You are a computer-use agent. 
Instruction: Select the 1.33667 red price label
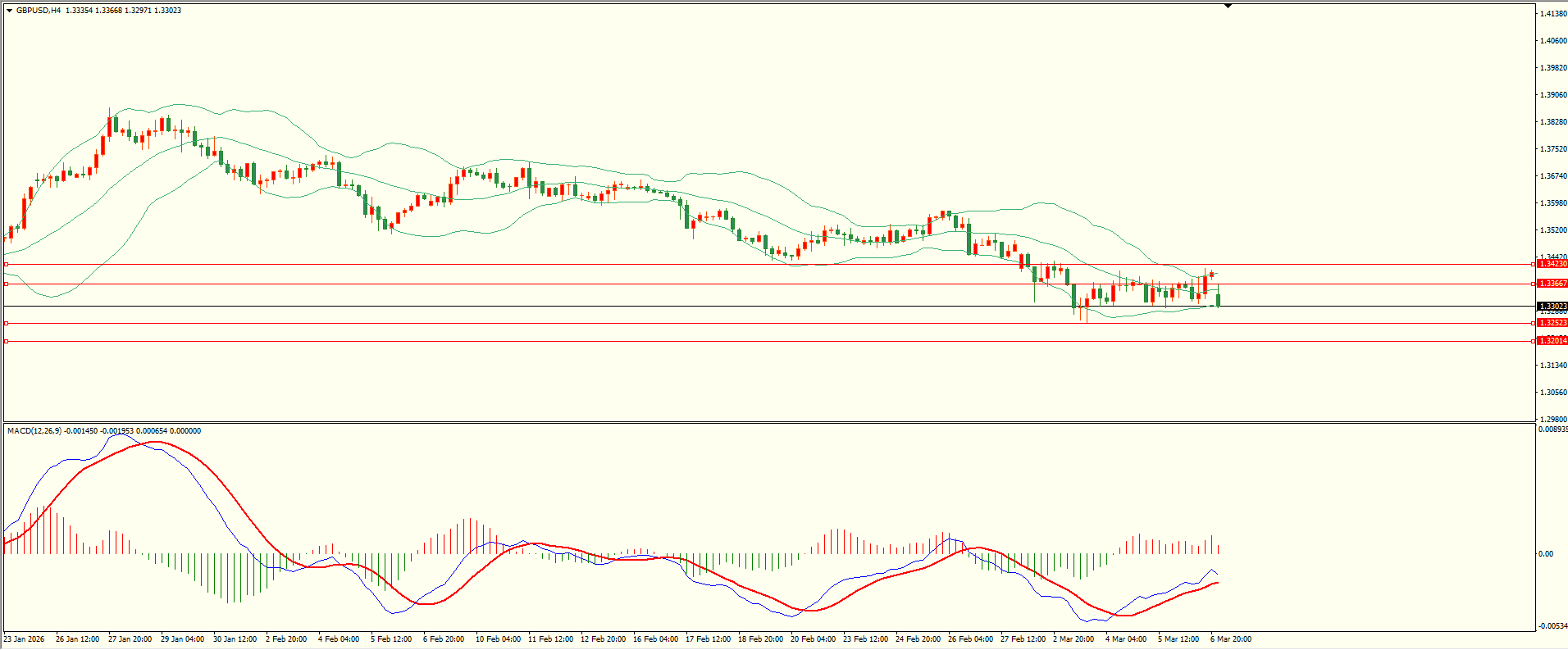(x=1552, y=284)
